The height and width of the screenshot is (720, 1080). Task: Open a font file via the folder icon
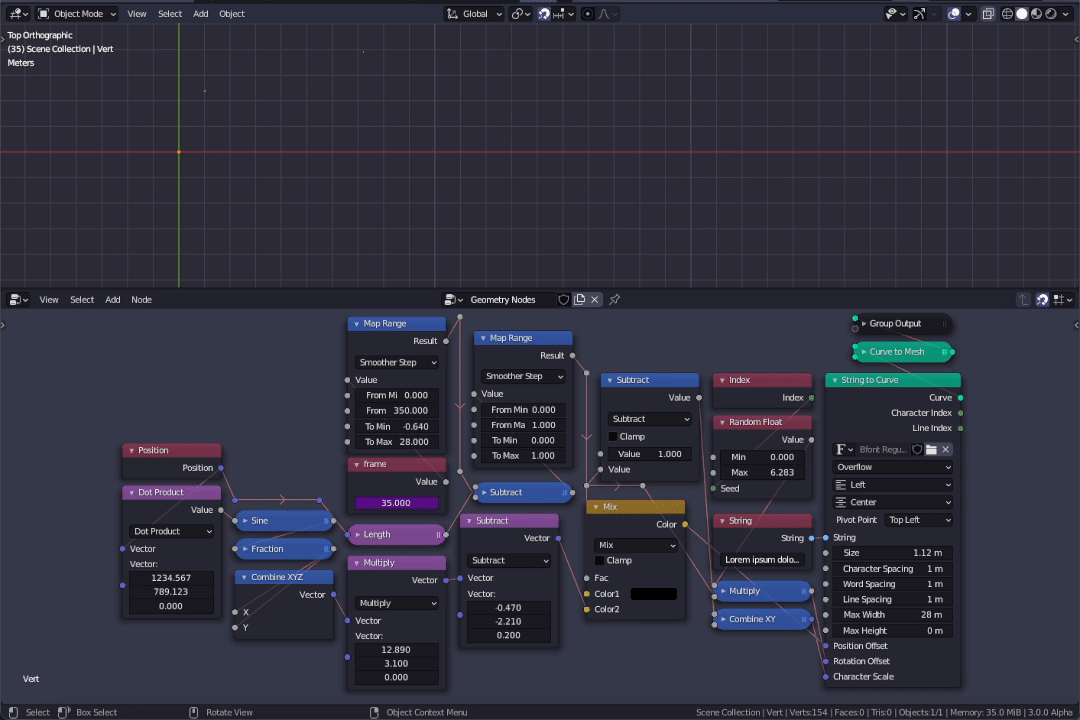pyautogui.click(x=931, y=449)
